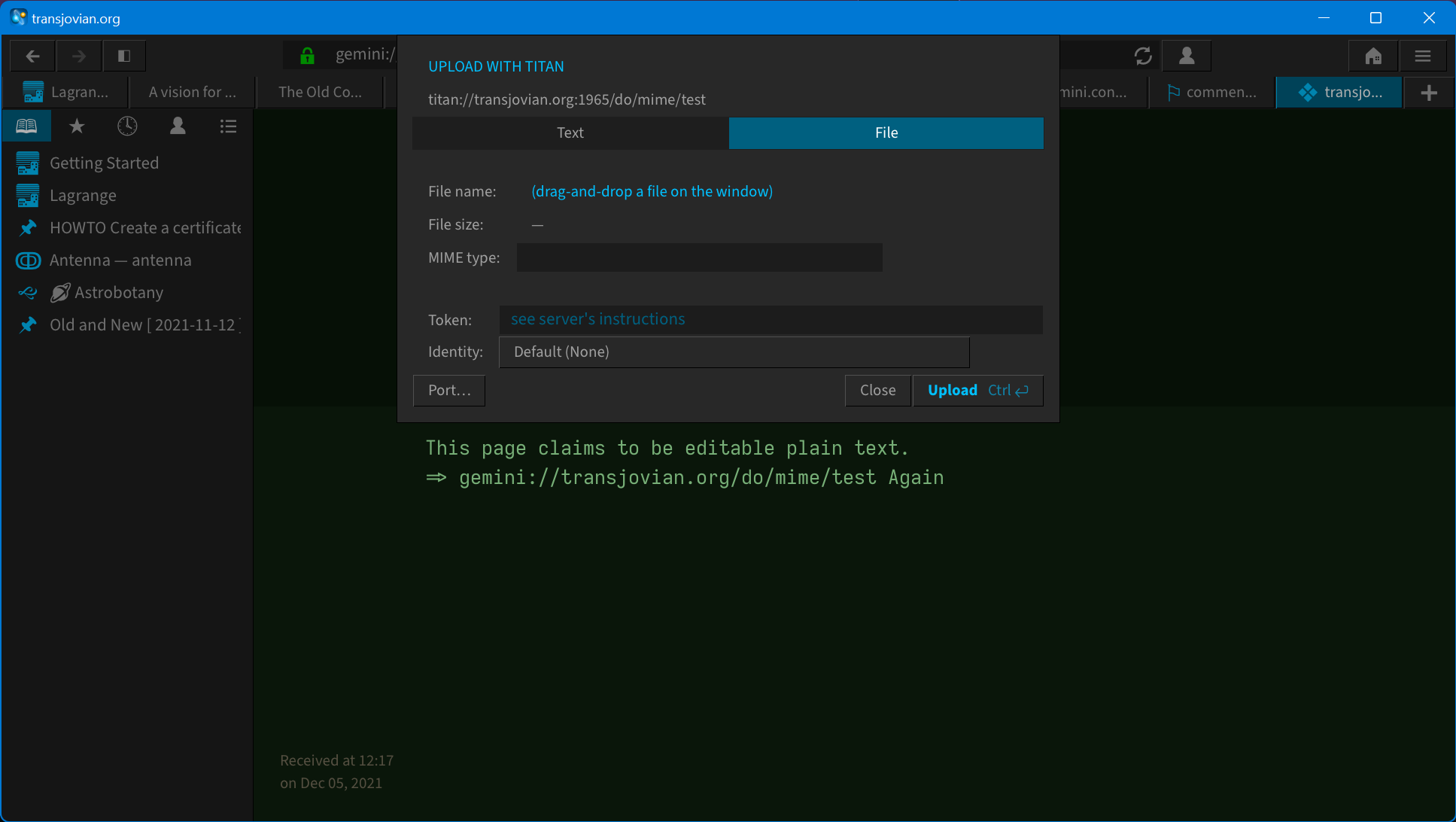Open the Identity Default (None) dropdown

tap(734, 352)
